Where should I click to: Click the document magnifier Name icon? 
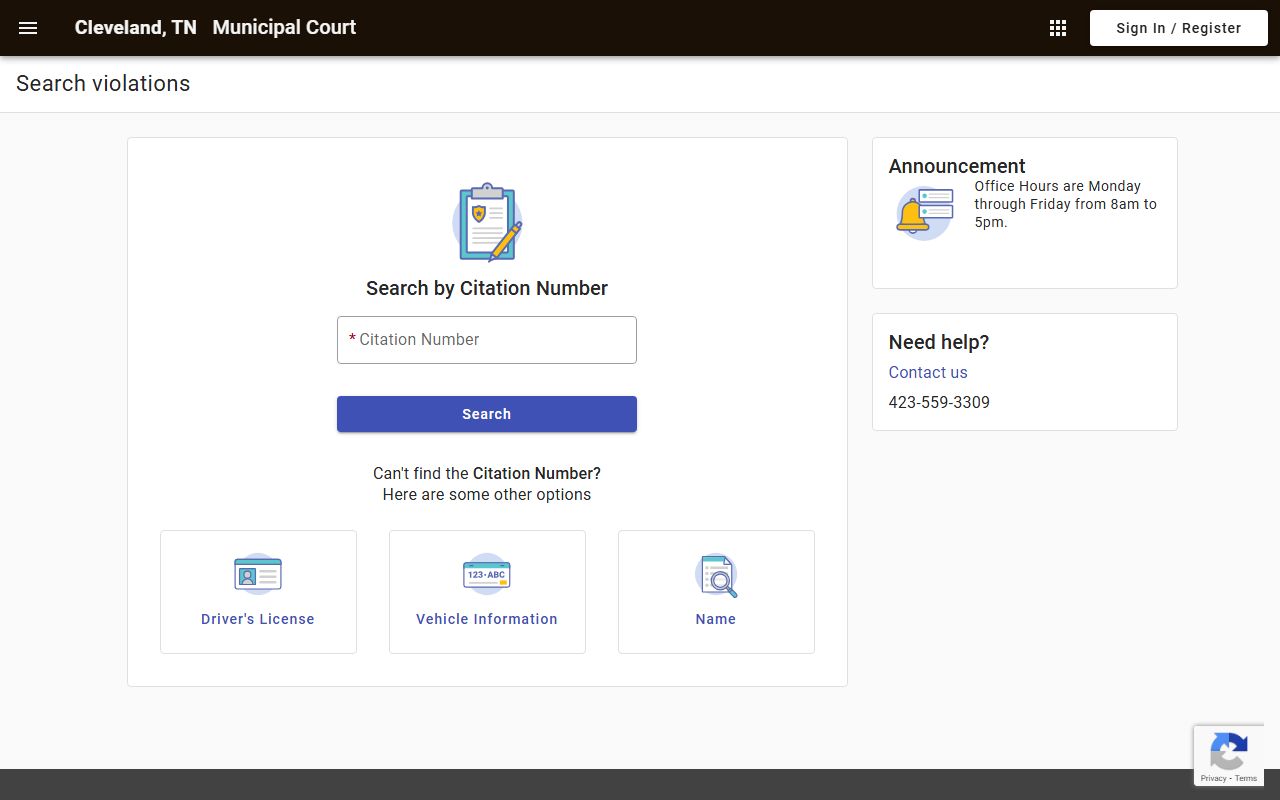716,575
